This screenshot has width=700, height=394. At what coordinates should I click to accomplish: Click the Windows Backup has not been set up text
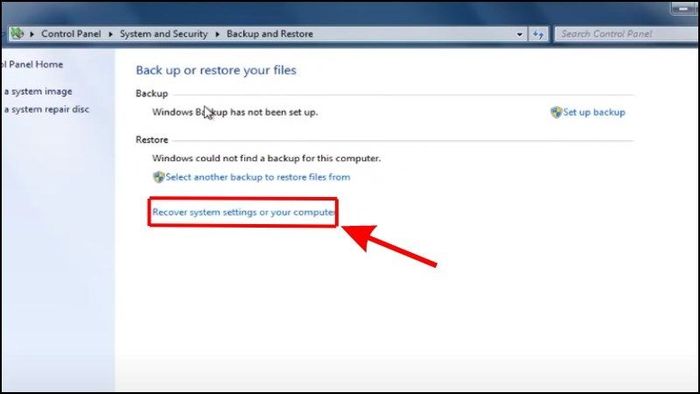(x=235, y=112)
